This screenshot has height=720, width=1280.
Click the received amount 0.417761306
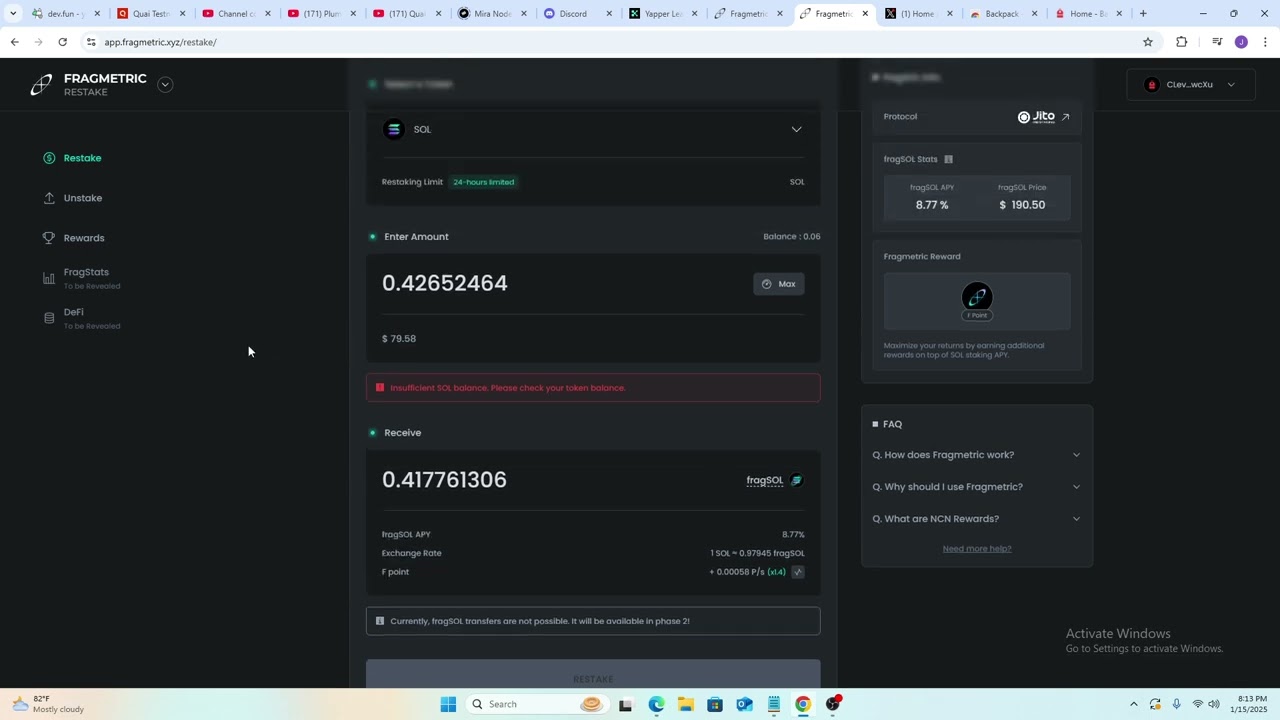[444, 480]
